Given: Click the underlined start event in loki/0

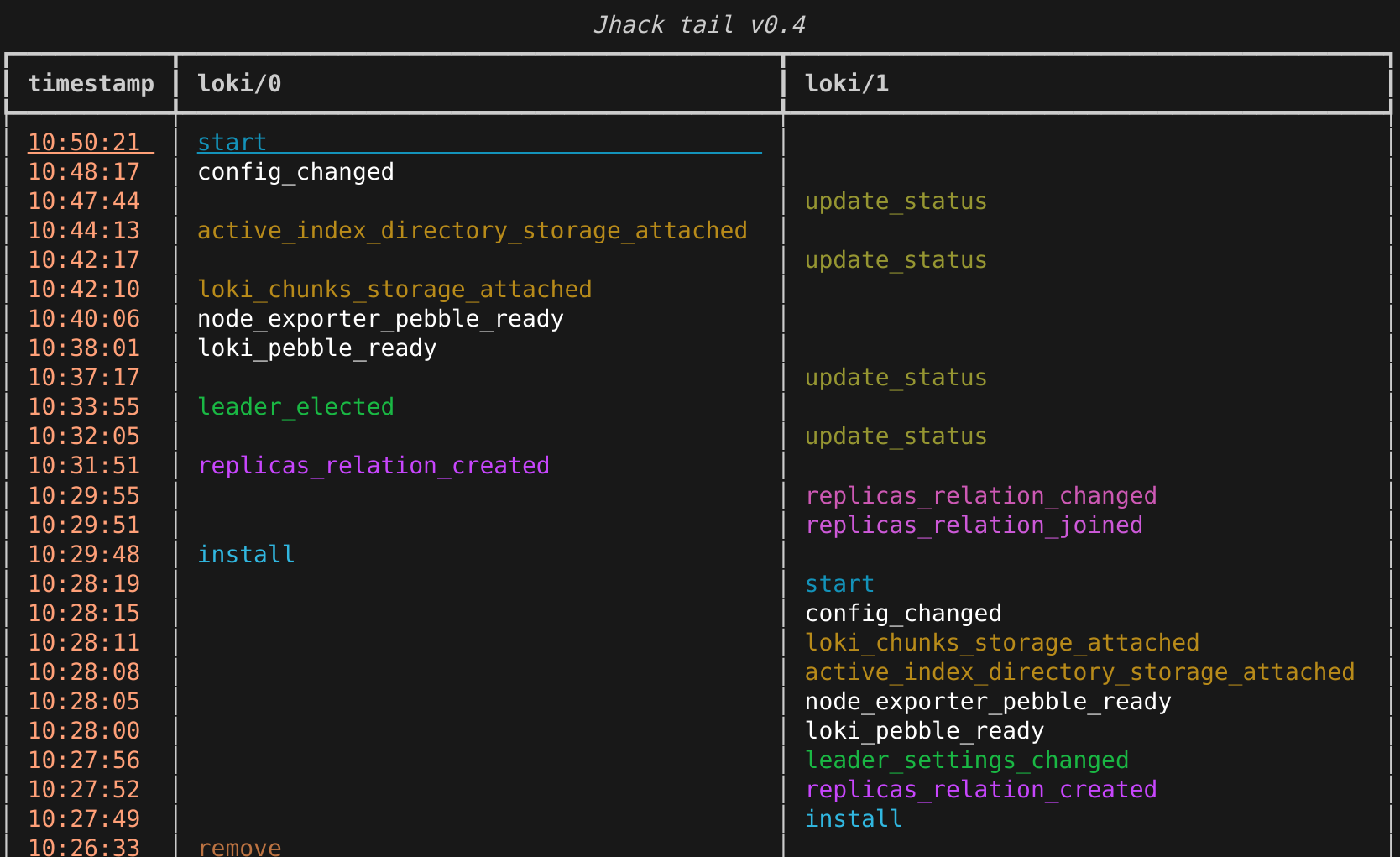Looking at the screenshot, I should (232, 143).
